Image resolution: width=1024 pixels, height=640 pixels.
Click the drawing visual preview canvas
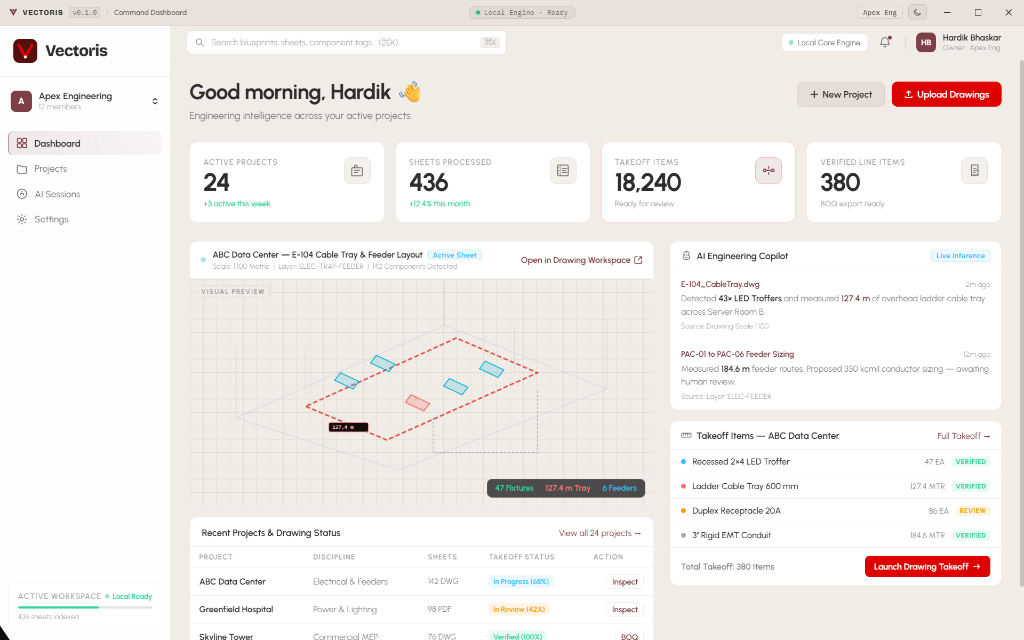click(421, 392)
